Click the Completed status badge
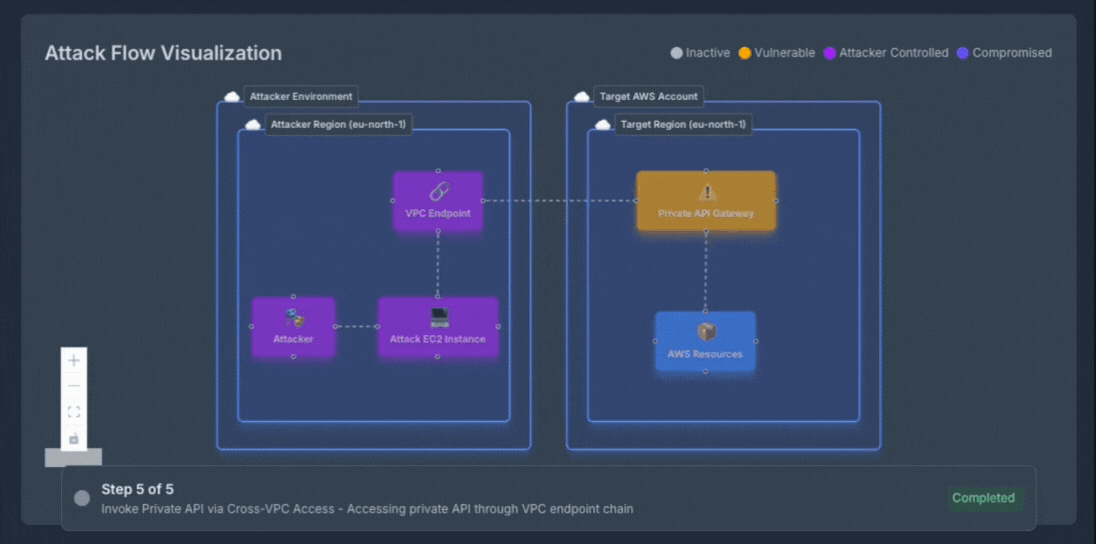1096x544 pixels. point(983,498)
